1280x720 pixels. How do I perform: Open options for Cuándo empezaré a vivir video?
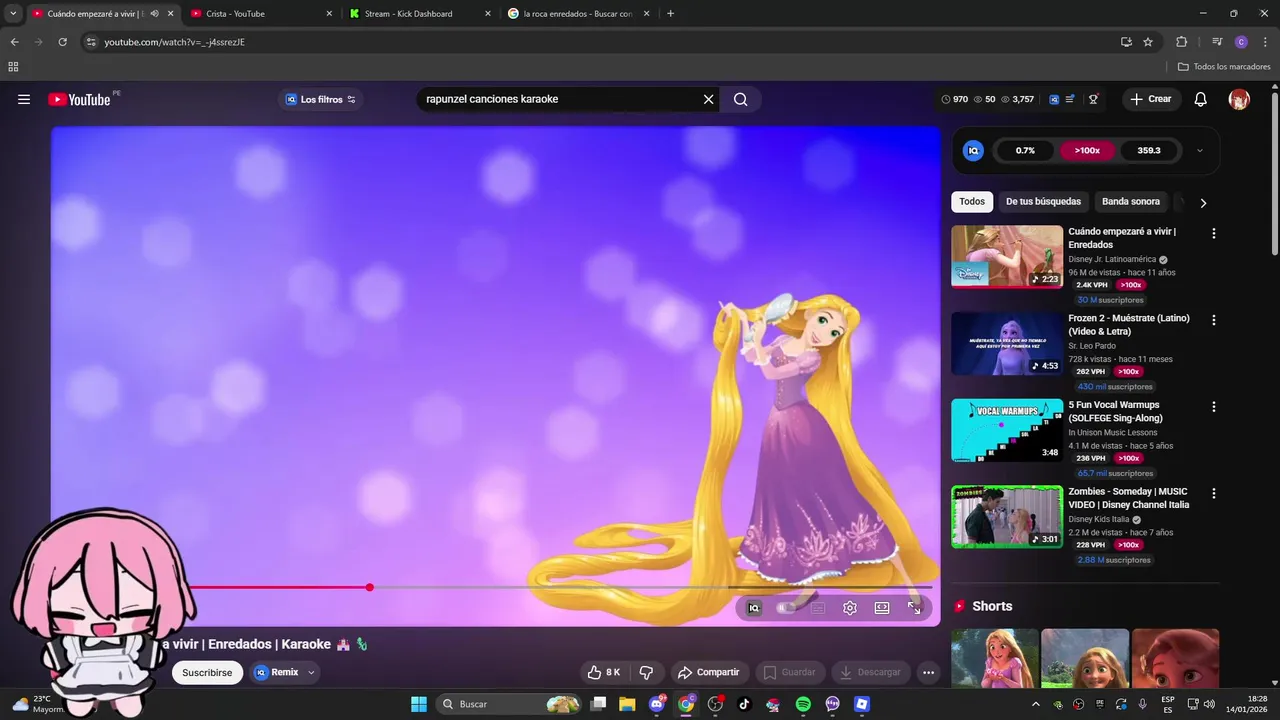tap(1214, 233)
